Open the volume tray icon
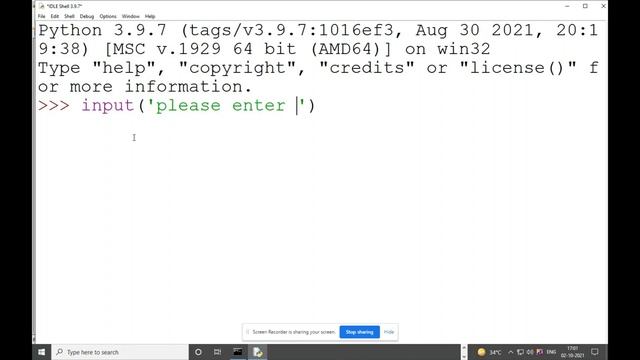The height and width of the screenshot is (360, 640). [530, 352]
